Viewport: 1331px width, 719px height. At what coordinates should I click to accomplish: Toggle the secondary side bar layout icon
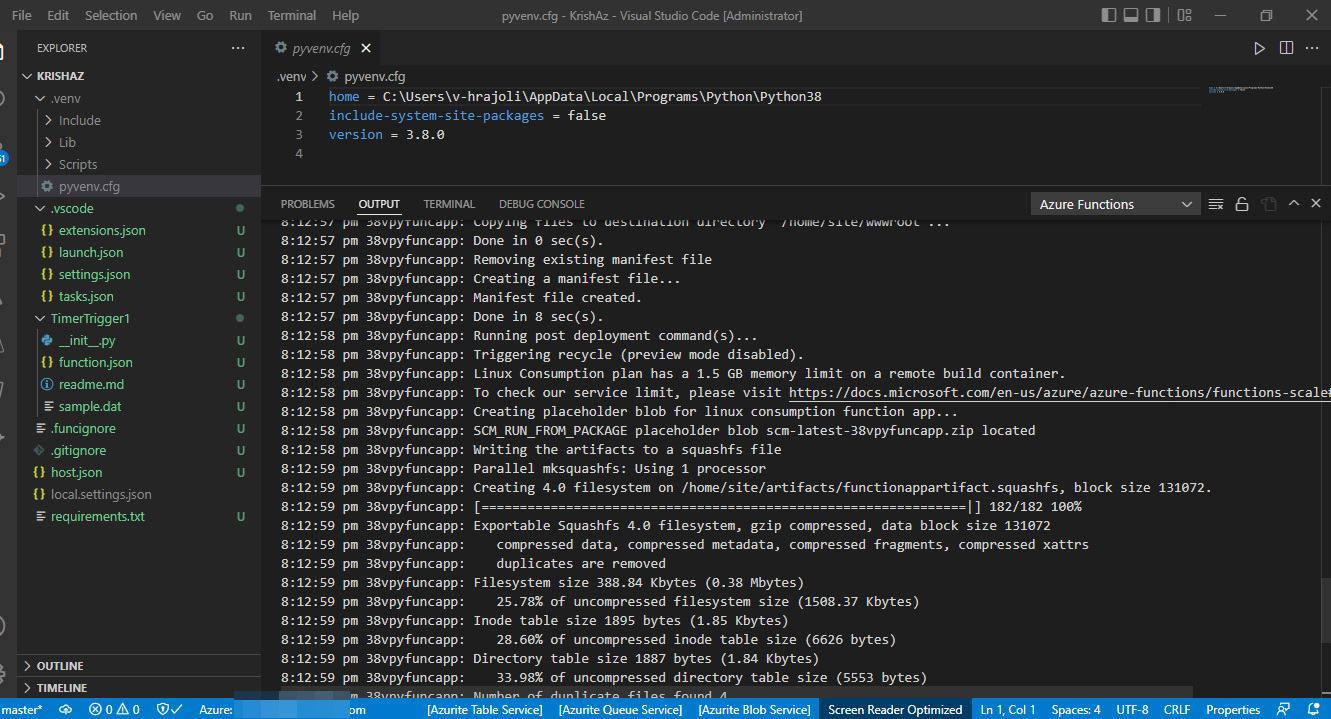point(1155,15)
